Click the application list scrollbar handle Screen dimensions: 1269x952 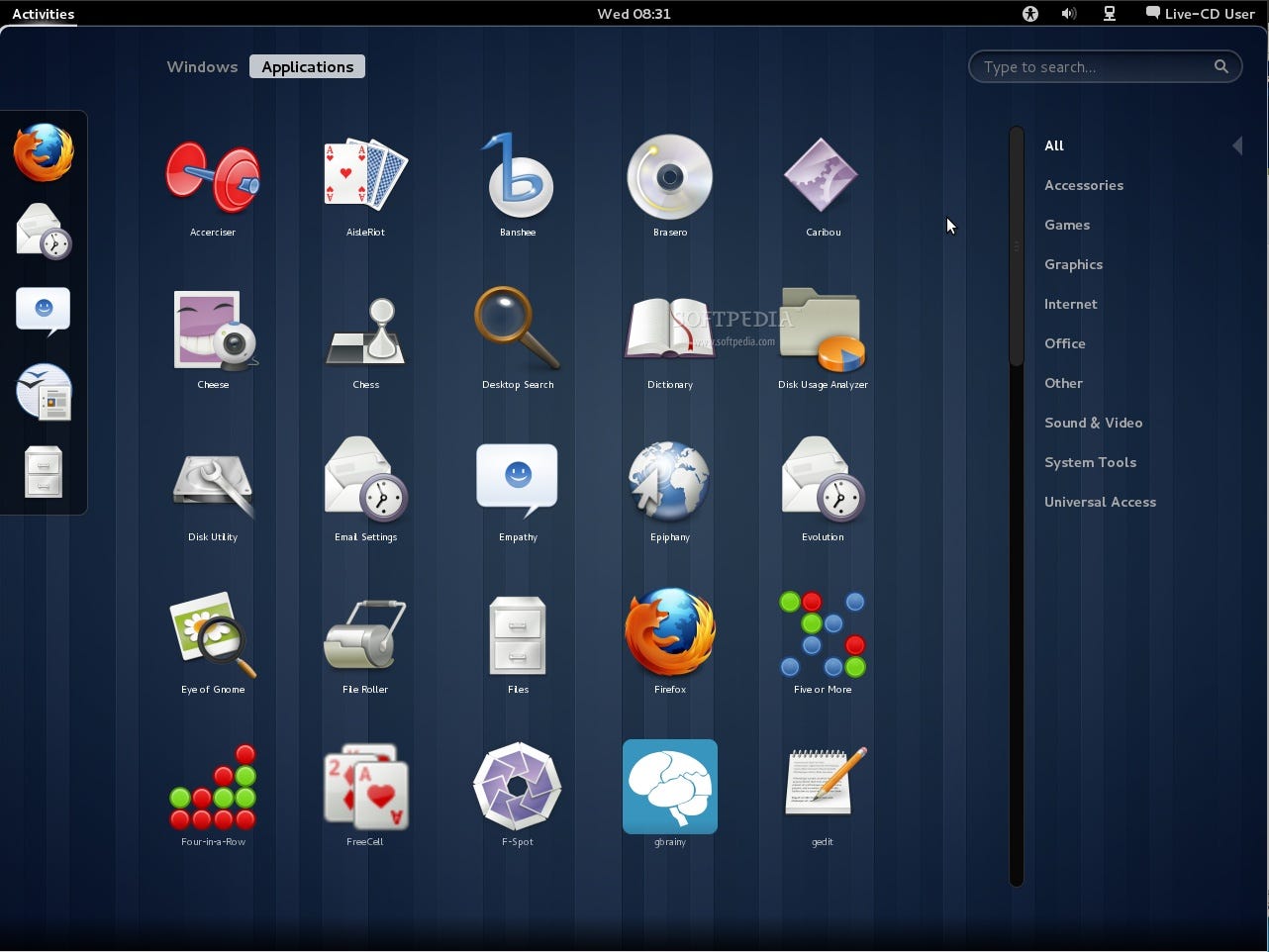coord(1016,247)
